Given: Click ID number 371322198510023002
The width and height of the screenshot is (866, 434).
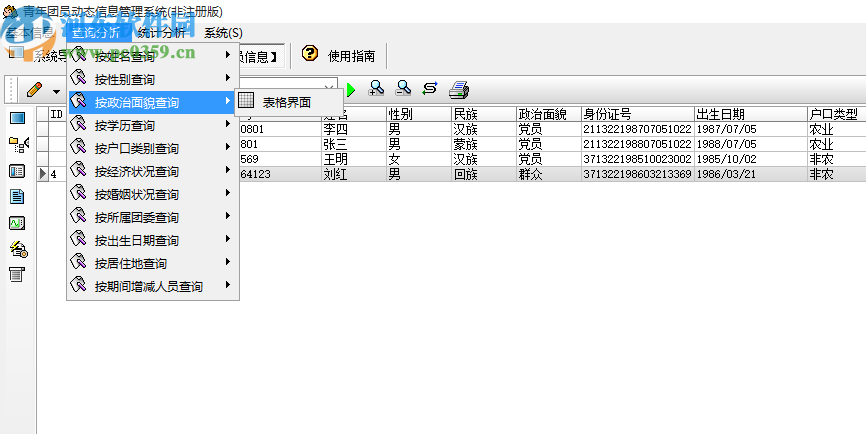Looking at the screenshot, I should tap(637, 160).
